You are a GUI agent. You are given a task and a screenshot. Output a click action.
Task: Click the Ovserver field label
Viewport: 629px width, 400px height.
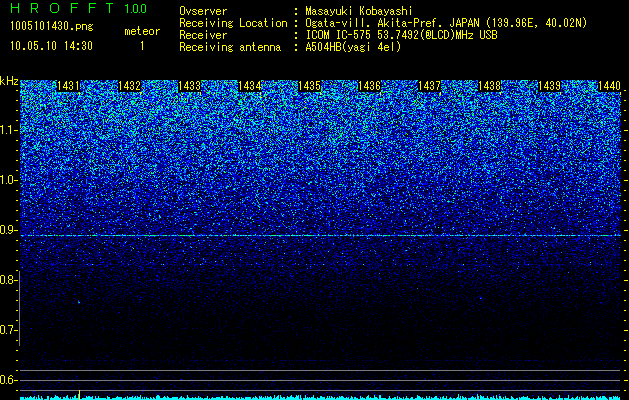pos(203,11)
